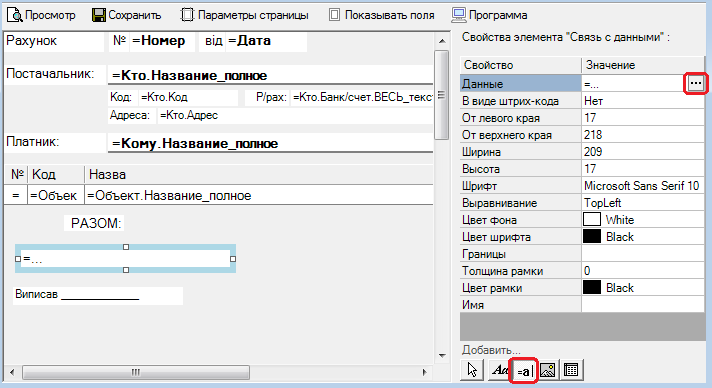The image size is (712, 388).
Task: Select the =Кто.Банк/счет.ВЕСЬ_текст field
Action: [x=362, y=97]
